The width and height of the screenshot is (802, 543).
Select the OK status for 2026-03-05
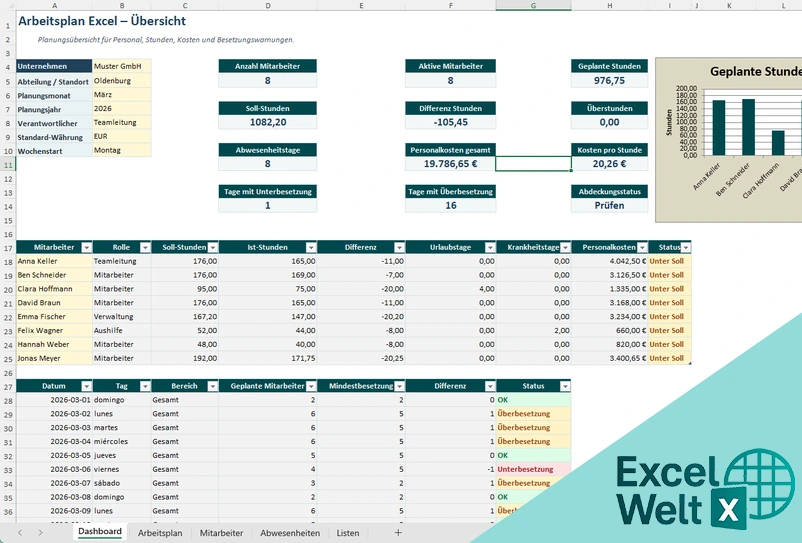[533, 456]
